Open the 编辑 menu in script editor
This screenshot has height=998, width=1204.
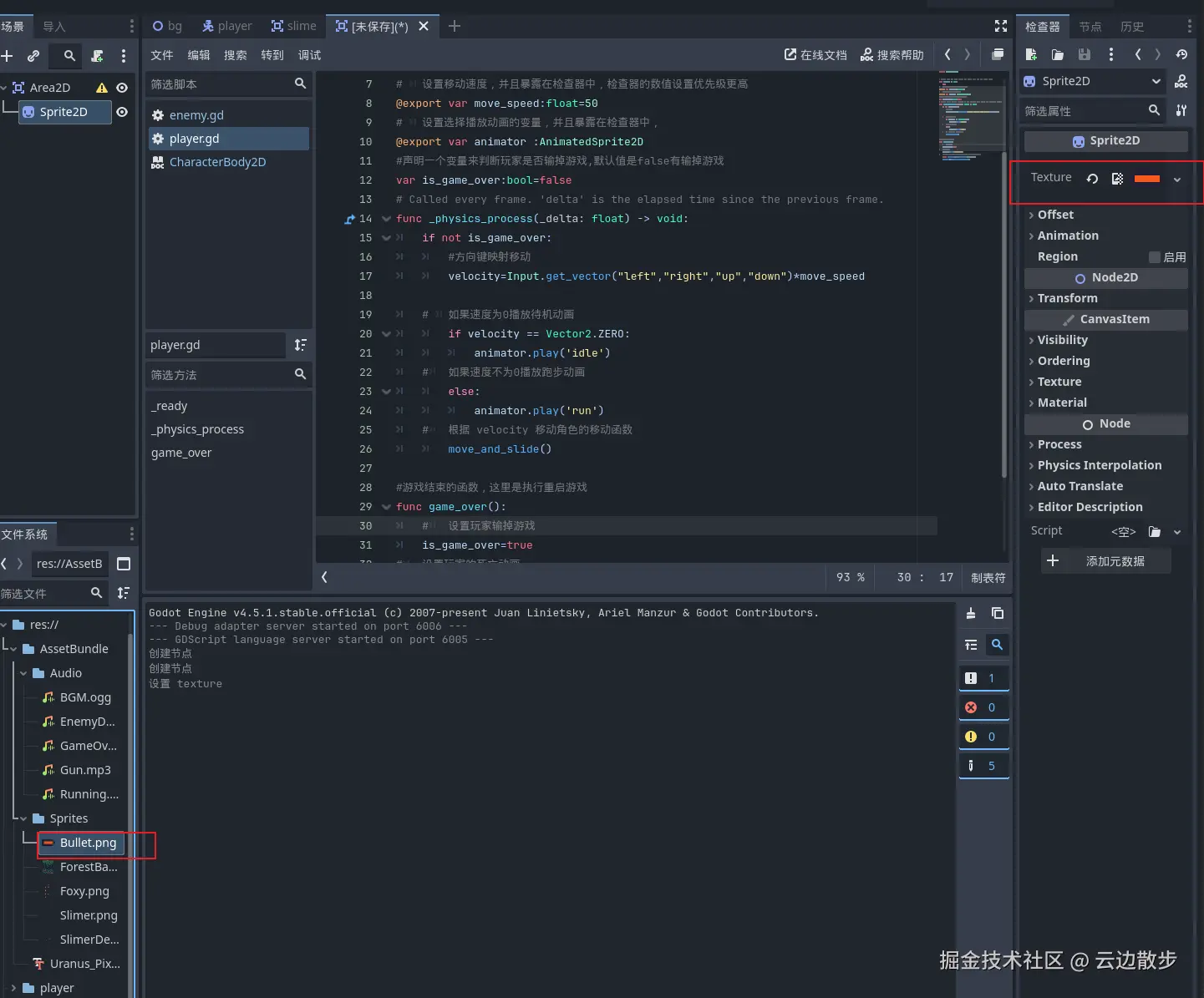[199, 55]
